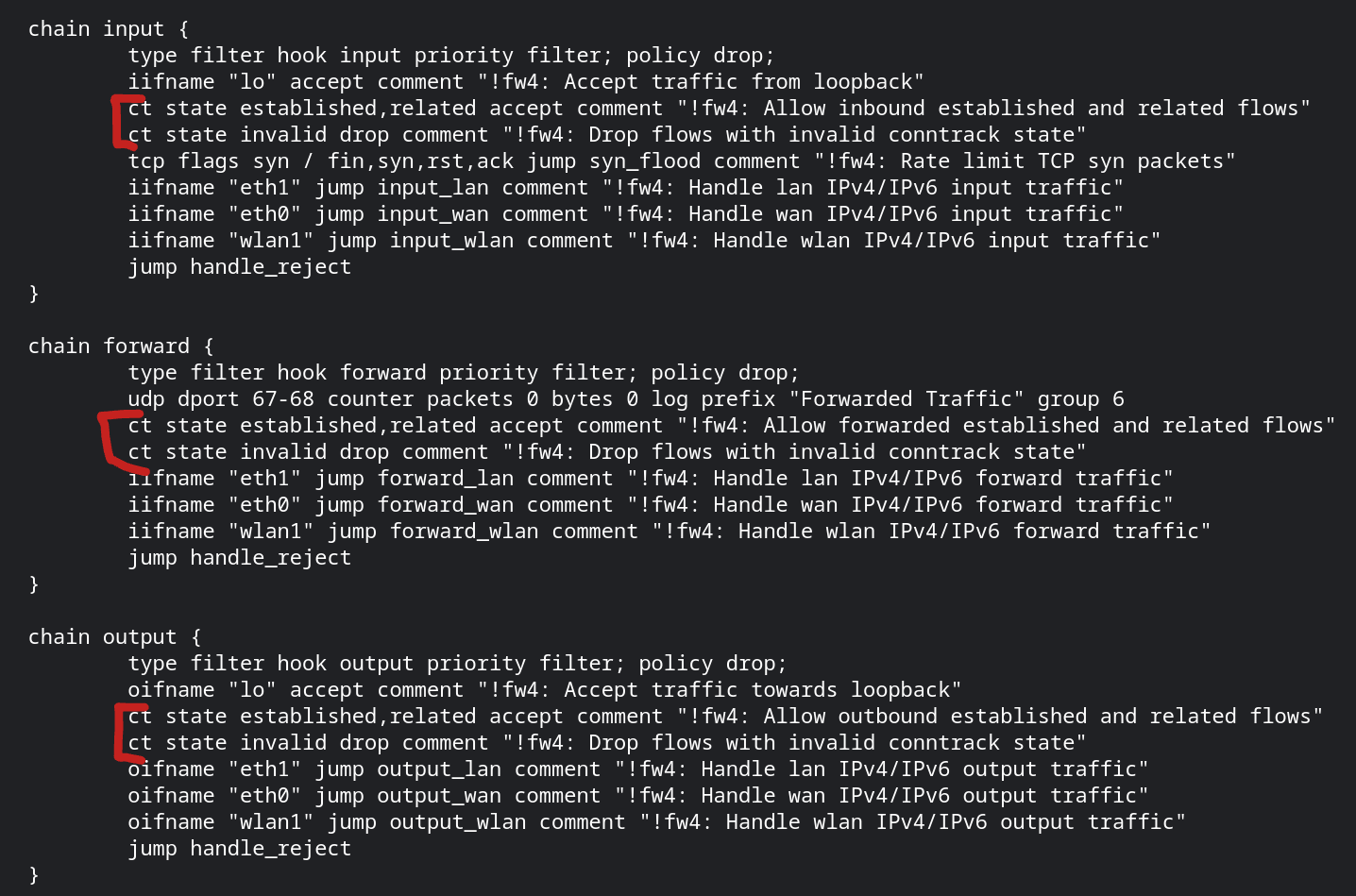Click the oifname "lo" accept rule line
The image size is (1356, 896).
(x=545, y=690)
